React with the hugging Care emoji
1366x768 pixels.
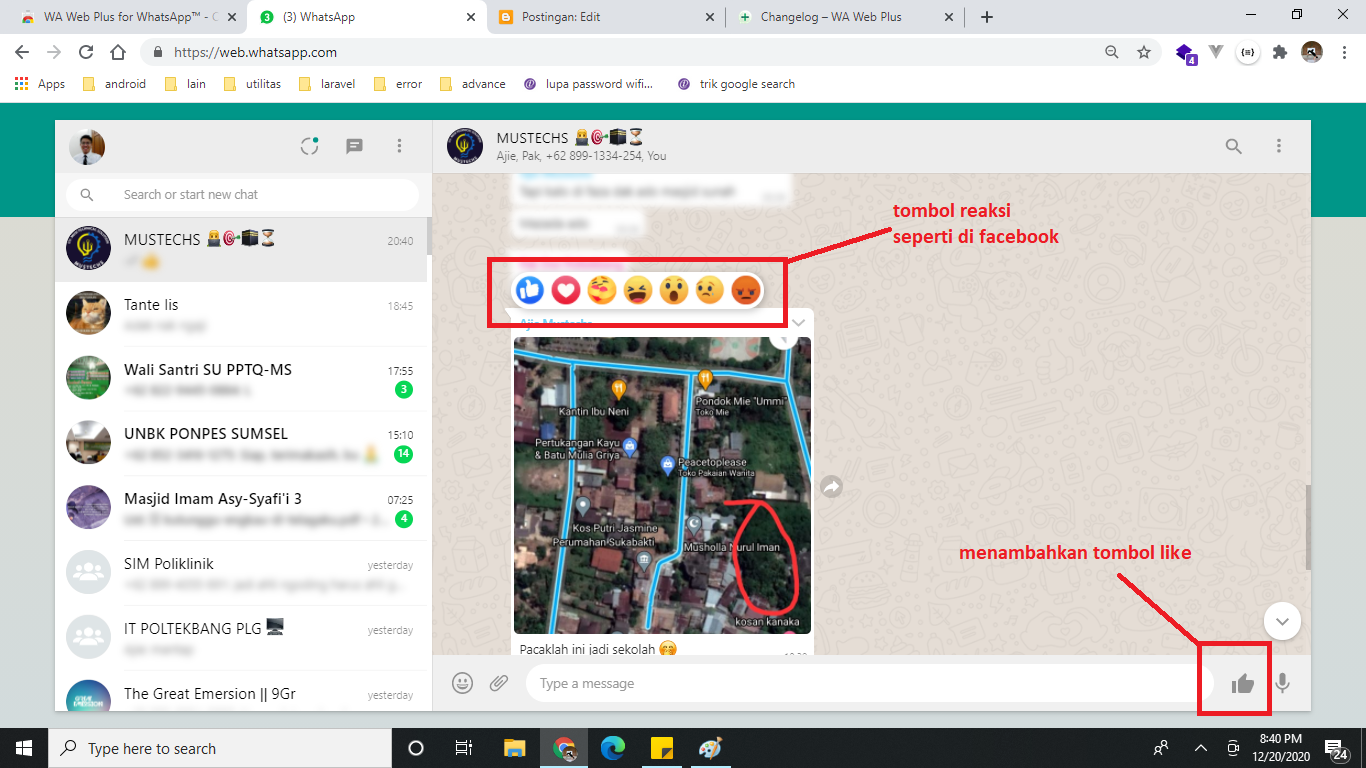[602, 290]
